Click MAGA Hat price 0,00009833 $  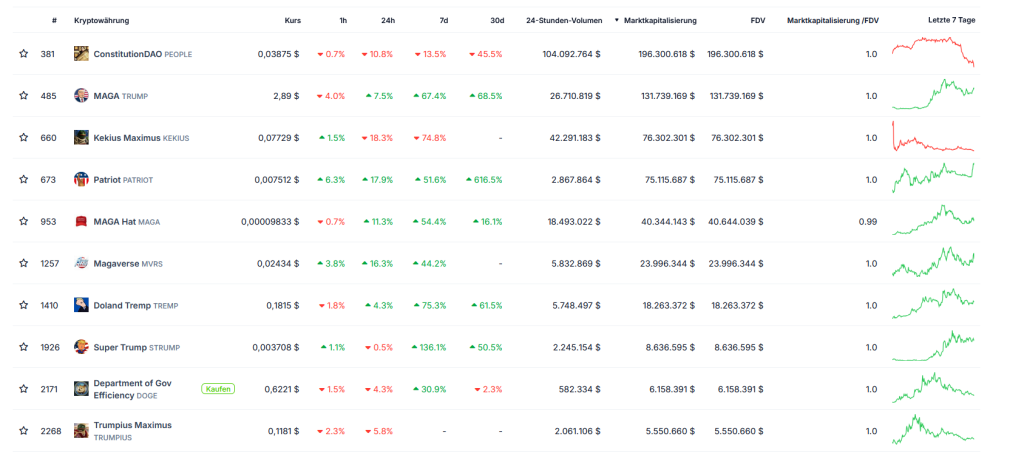point(270,221)
